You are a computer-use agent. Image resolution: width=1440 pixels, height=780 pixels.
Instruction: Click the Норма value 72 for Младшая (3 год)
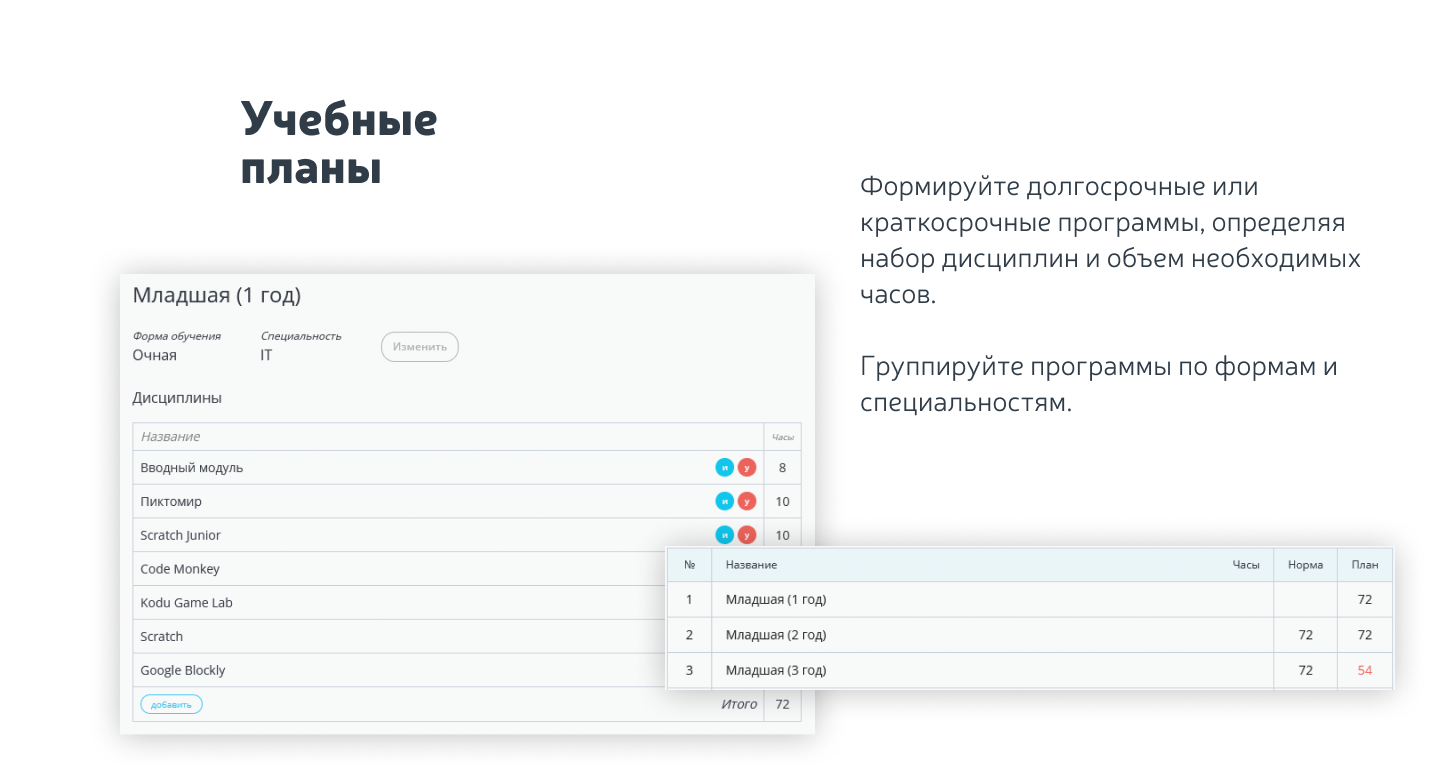point(1306,670)
